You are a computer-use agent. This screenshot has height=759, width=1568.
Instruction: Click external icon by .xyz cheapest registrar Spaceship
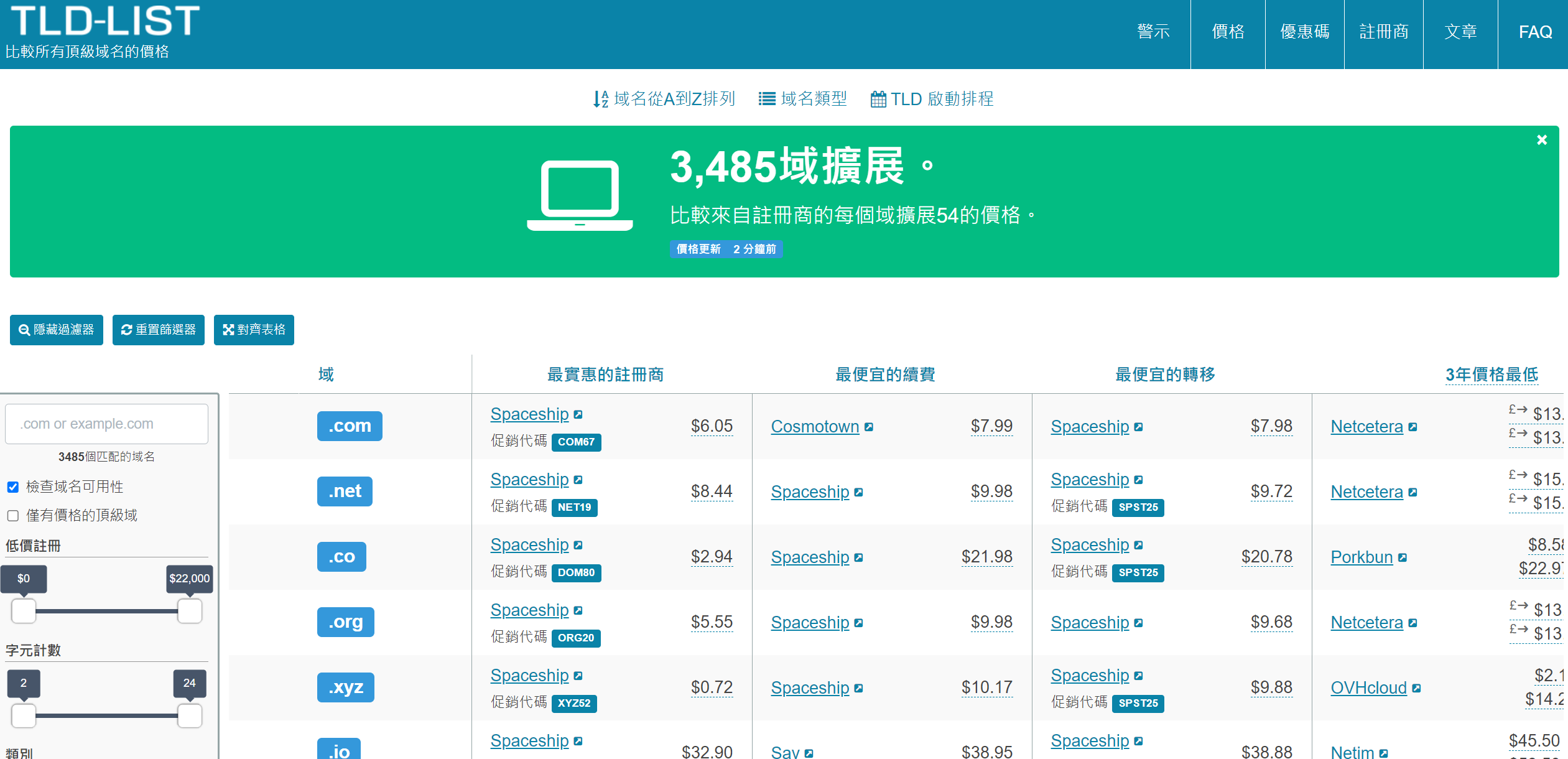tap(578, 676)
